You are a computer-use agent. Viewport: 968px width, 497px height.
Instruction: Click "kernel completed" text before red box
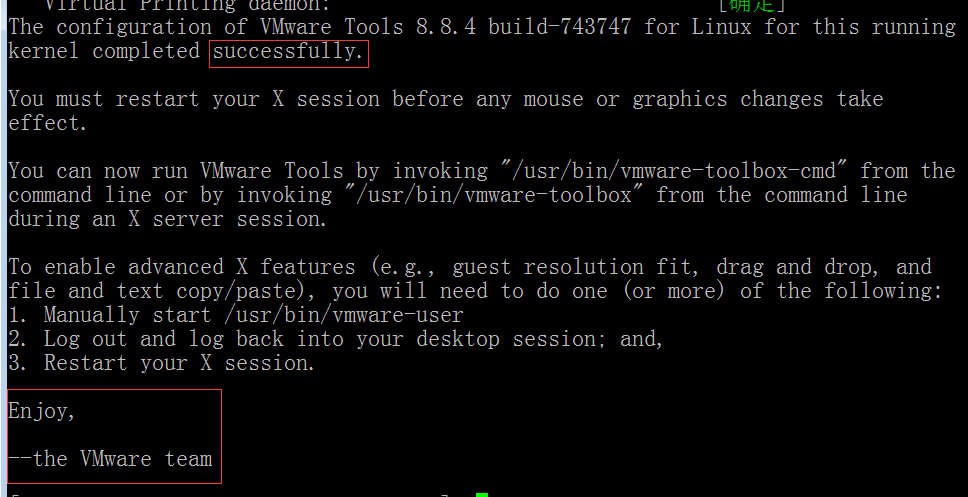pyautogui.click(x=104, y=52)
